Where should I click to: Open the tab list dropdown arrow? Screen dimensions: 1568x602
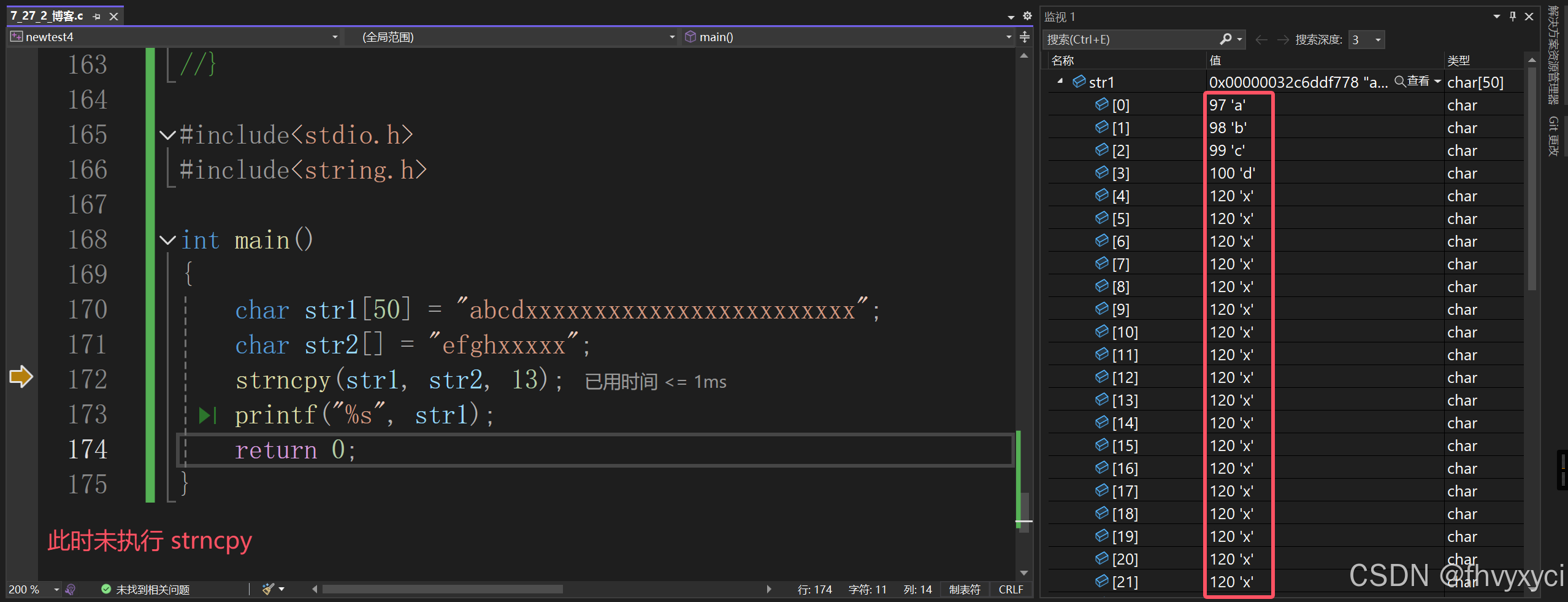click(1011, 17)
